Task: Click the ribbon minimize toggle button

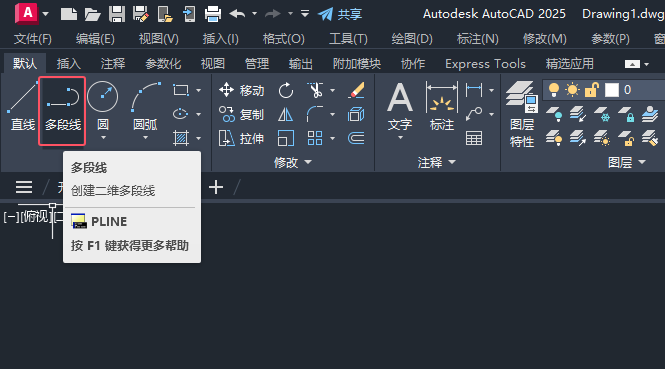Action: (x=632, y=64)
